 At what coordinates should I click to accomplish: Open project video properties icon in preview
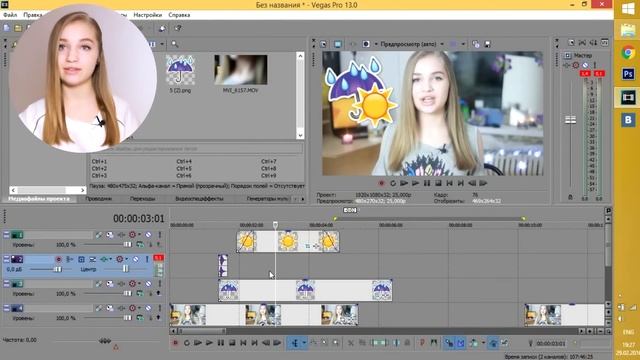[324, 44]
